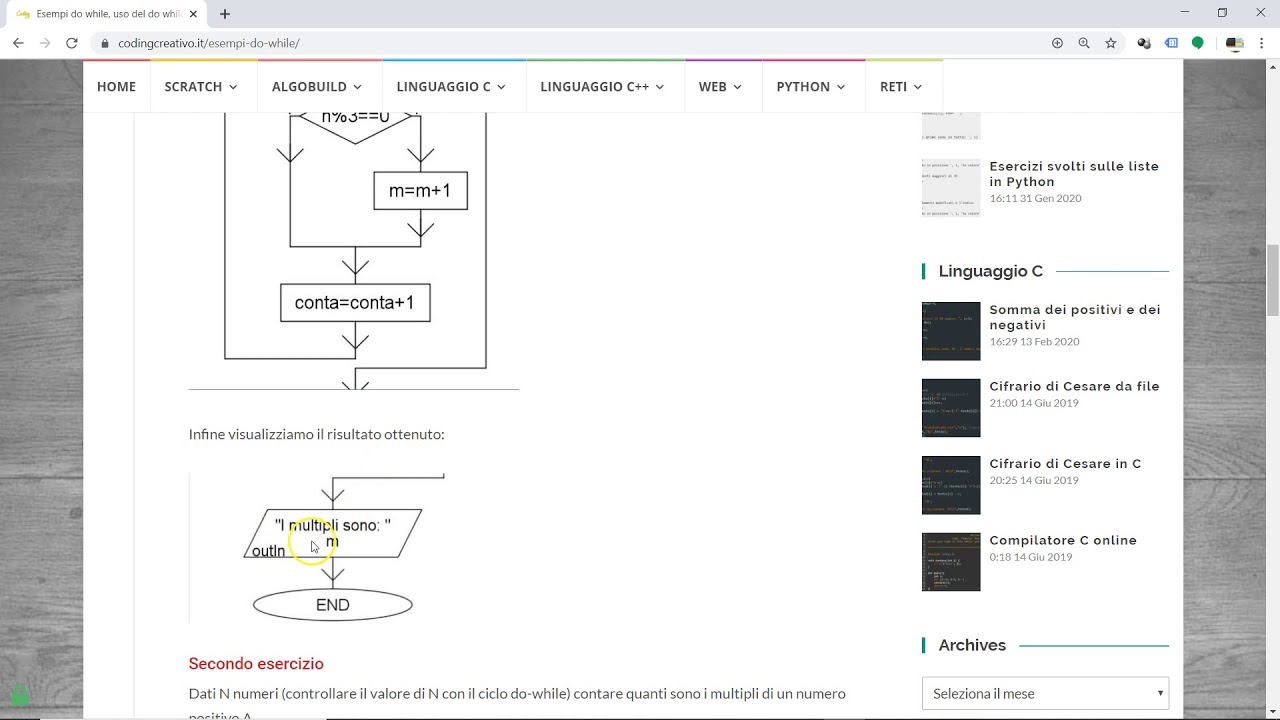Go forward in browser history
This screenshot has height=720, width=1280.
click(45, 43)
